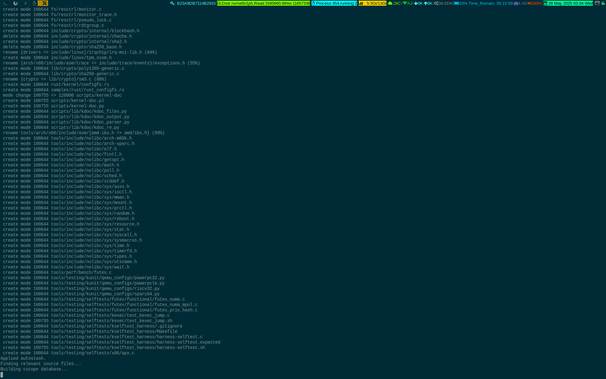Click the 'Applied autostash.' message line
This screenshot has width=606, height=379.
pos(23,358)
